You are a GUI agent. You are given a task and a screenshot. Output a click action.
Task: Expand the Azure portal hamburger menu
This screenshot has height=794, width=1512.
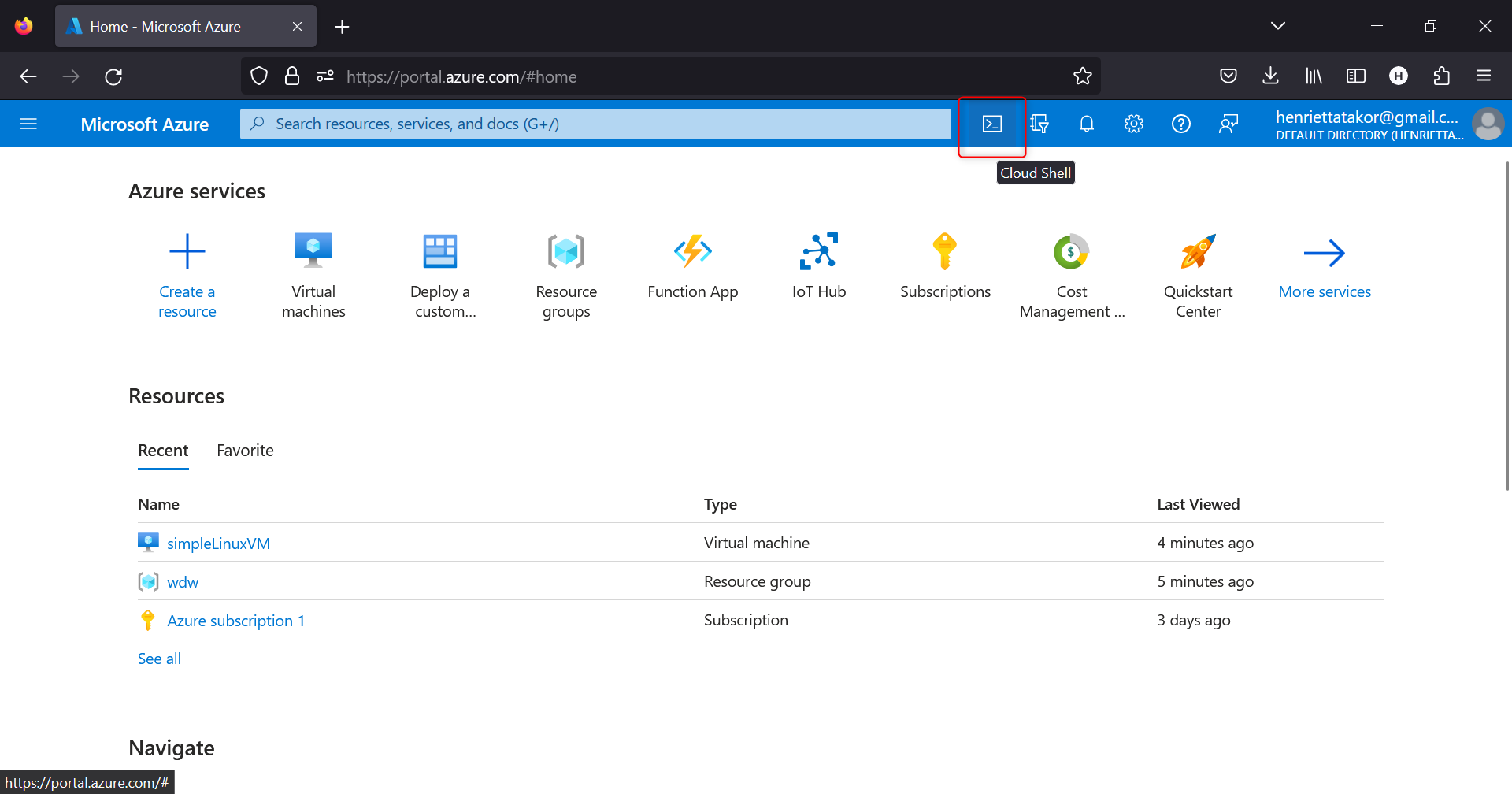pyautogui.click(x=28, y=124)
